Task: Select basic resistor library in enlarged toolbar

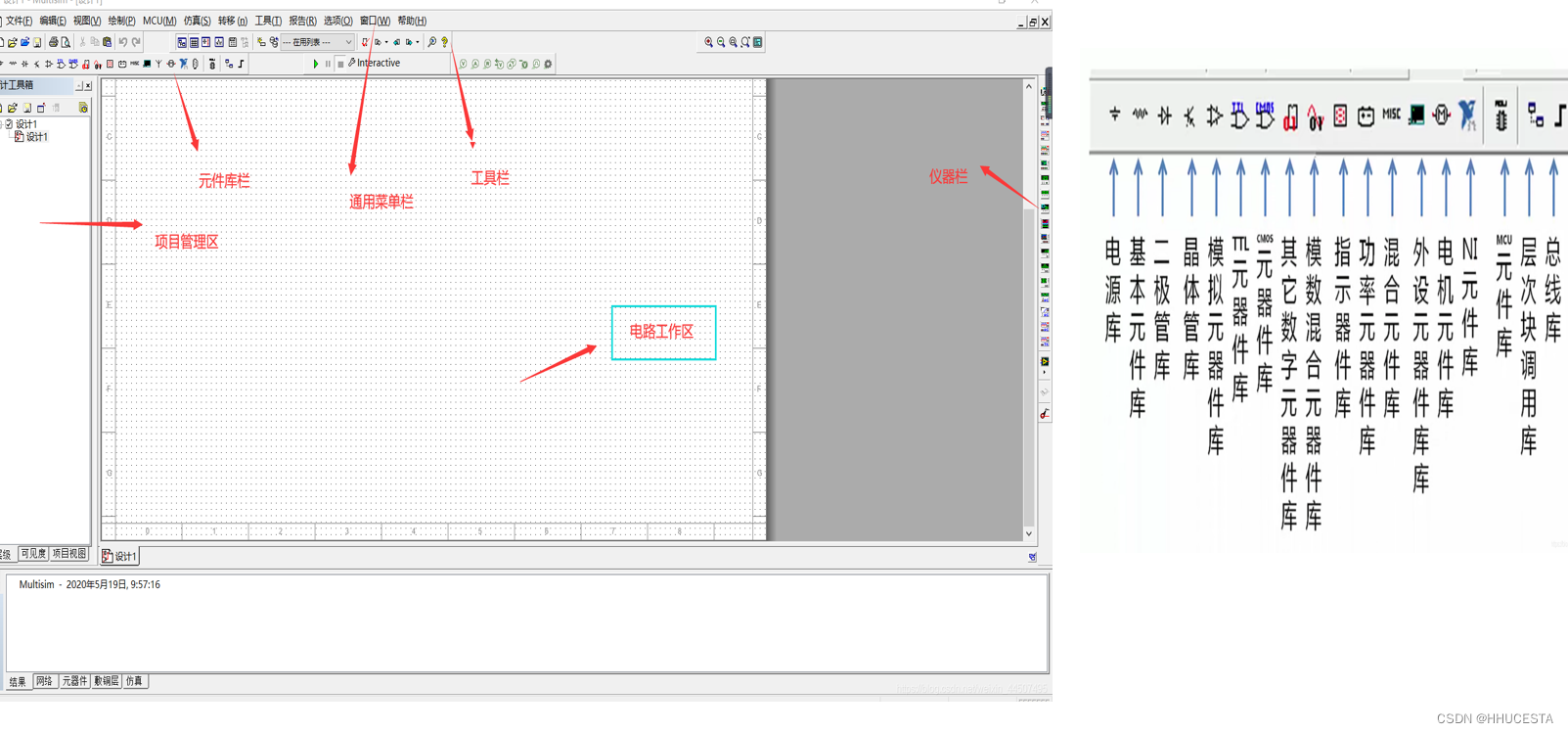Action: (1140, 115)
